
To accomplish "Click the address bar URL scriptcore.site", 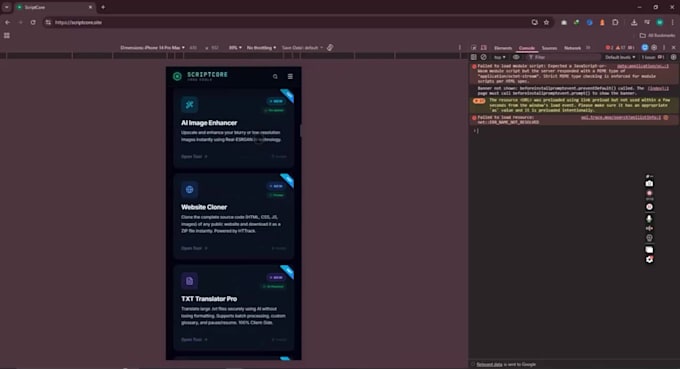I will [78, 23].
